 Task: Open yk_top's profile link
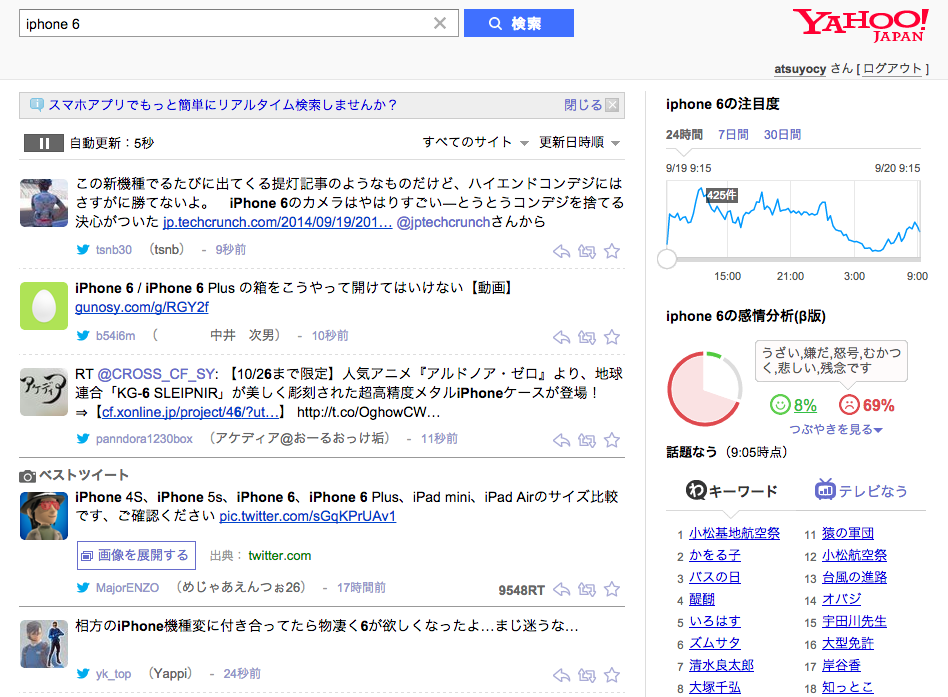coord(113,673)
